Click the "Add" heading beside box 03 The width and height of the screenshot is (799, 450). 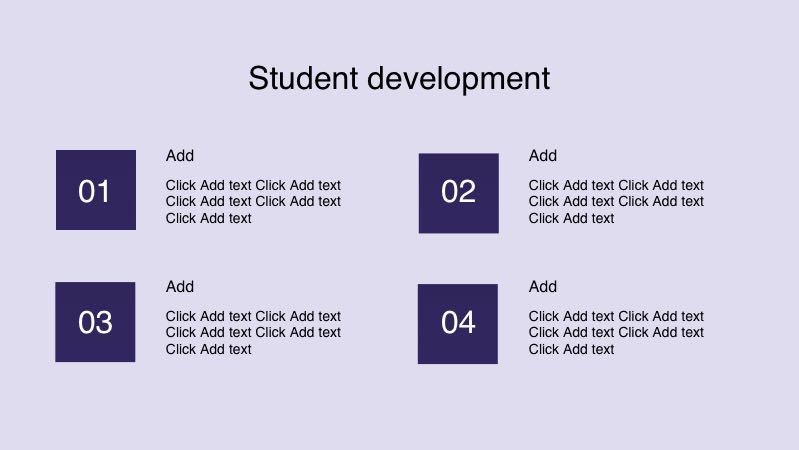click(x=180, y=286)
